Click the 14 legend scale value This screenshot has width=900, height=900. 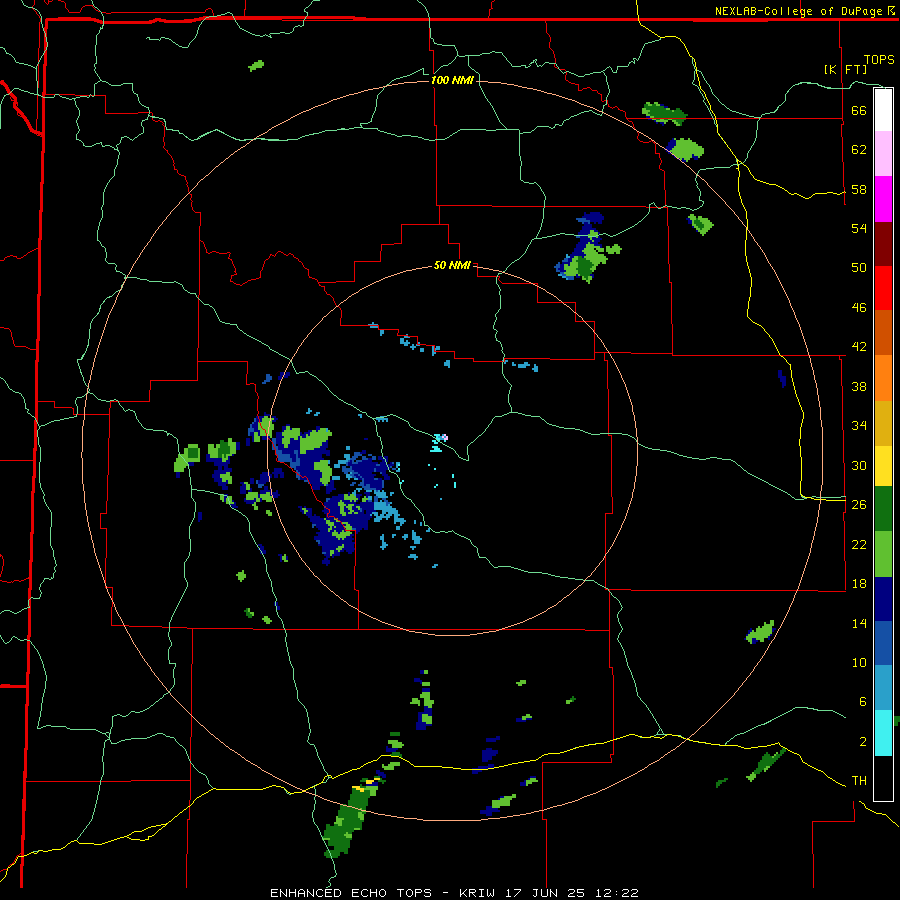(859, 623)
